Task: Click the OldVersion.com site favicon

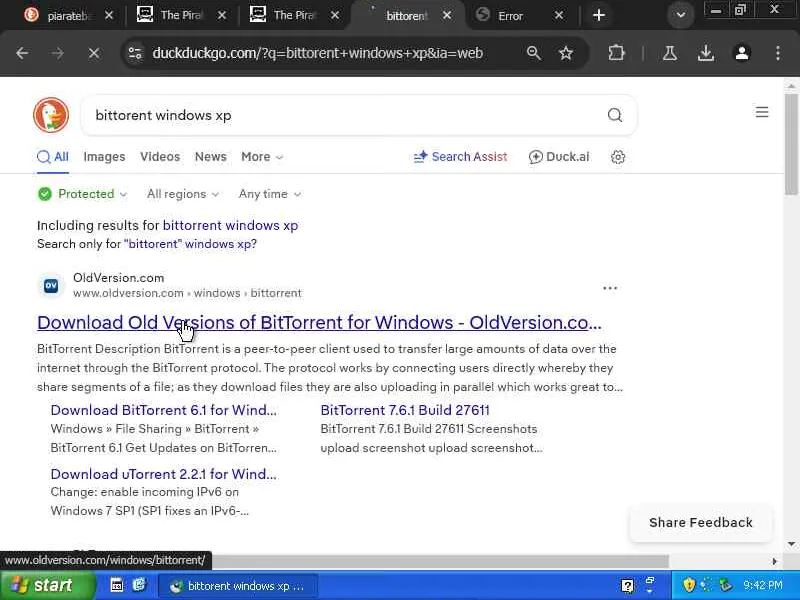Action: (51, 286)
